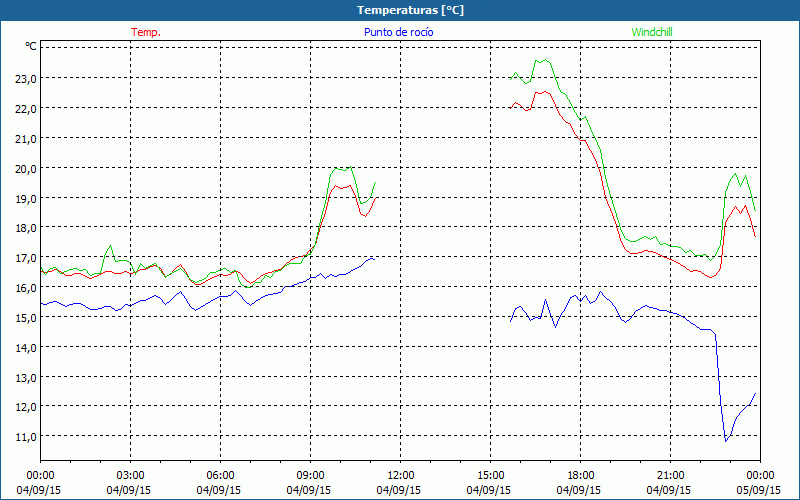Click the 16,0 y-axis value
Screen dimensions: 800x500
(x=28, y=287)
